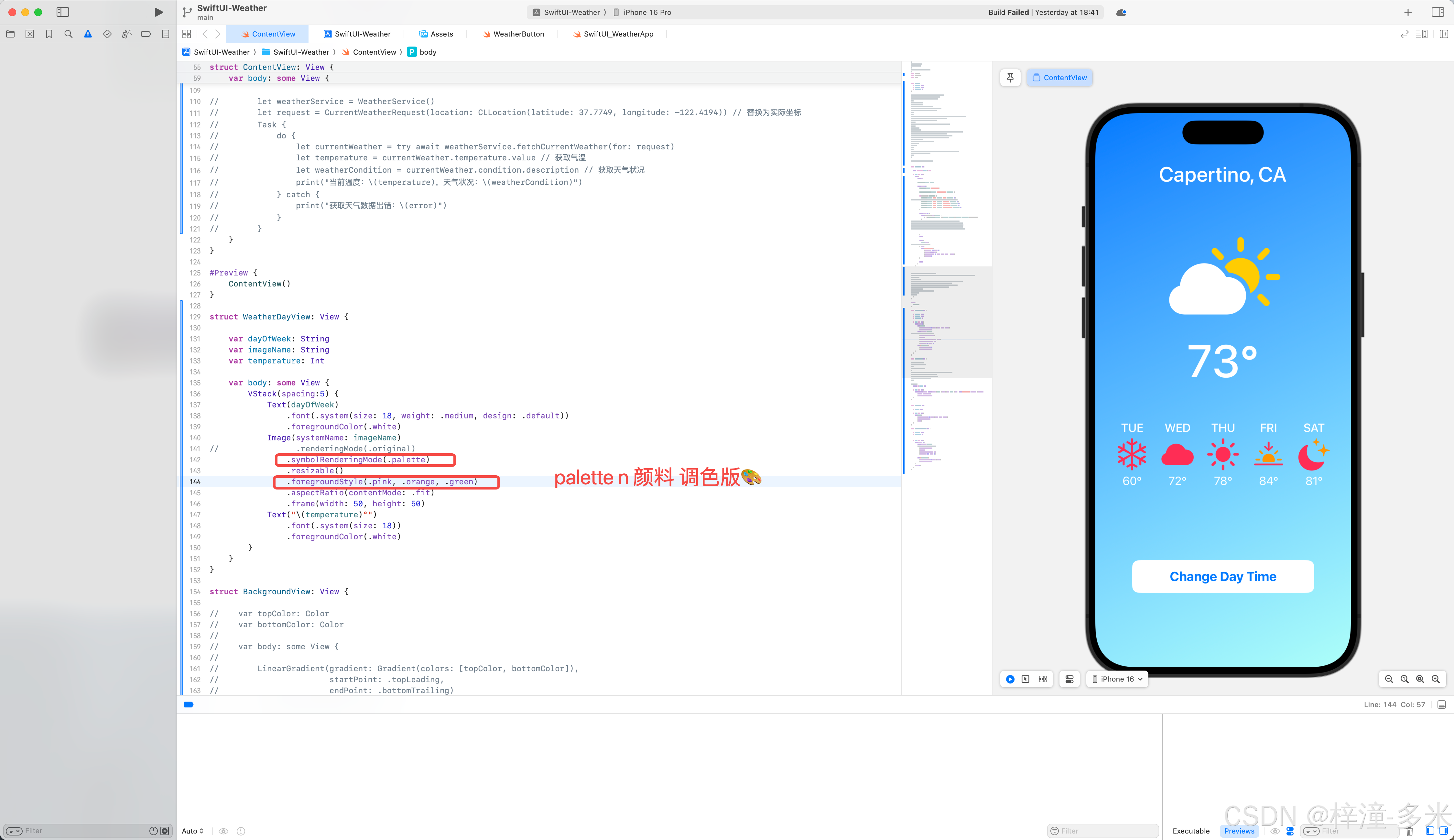Toggle the navigator sidebar visibility
This screenshot has width=1454, height=840.
coord(63,12)
